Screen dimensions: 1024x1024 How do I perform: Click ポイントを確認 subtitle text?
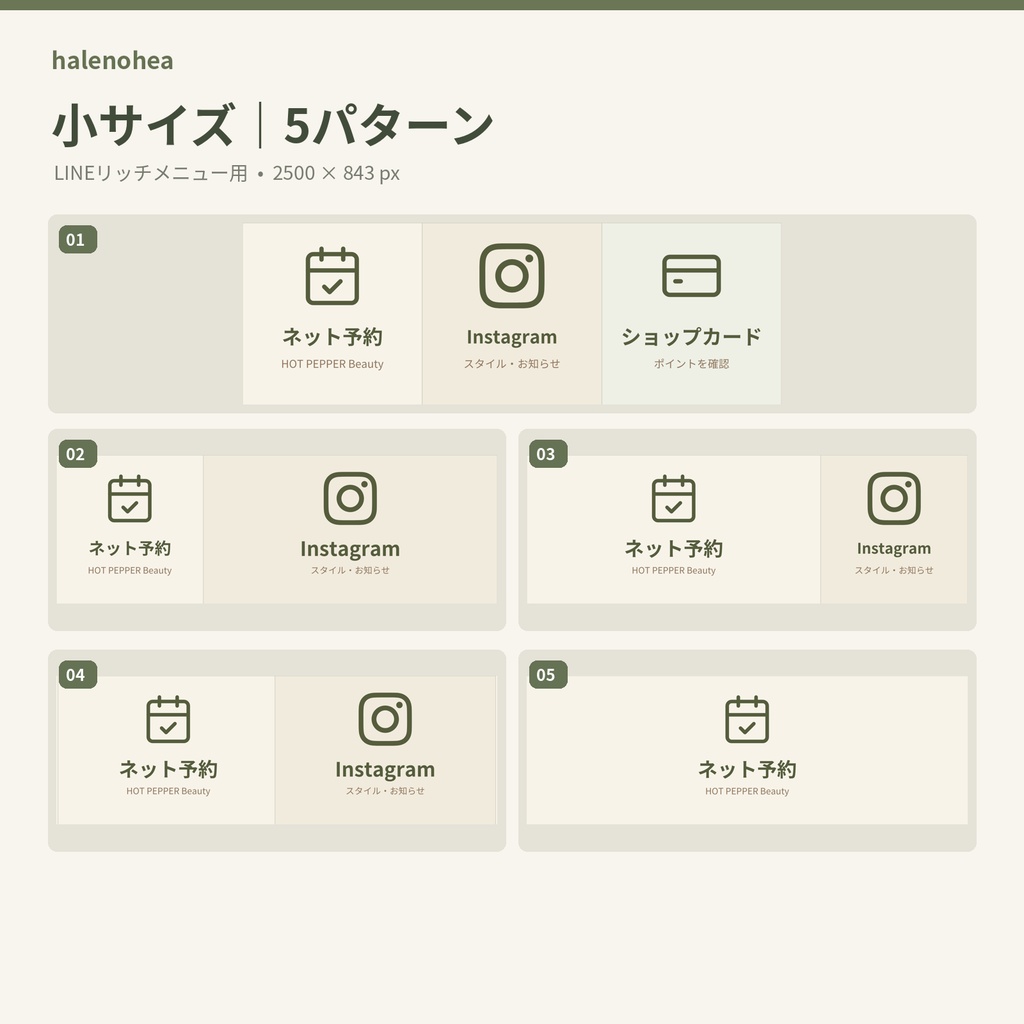point(691,364)
